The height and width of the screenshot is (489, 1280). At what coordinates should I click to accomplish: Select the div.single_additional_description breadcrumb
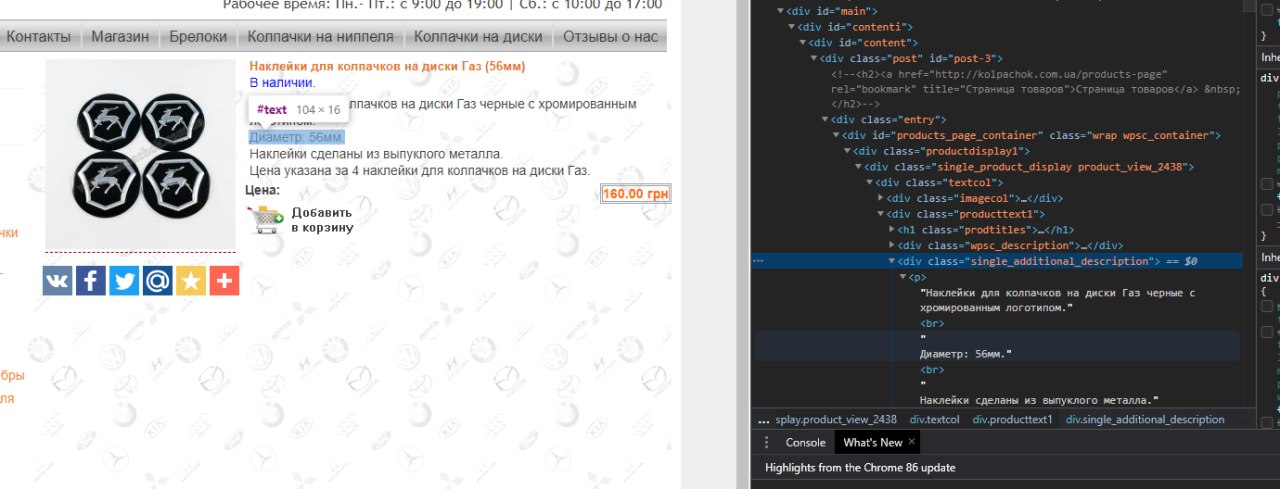tap(1145, 420)
